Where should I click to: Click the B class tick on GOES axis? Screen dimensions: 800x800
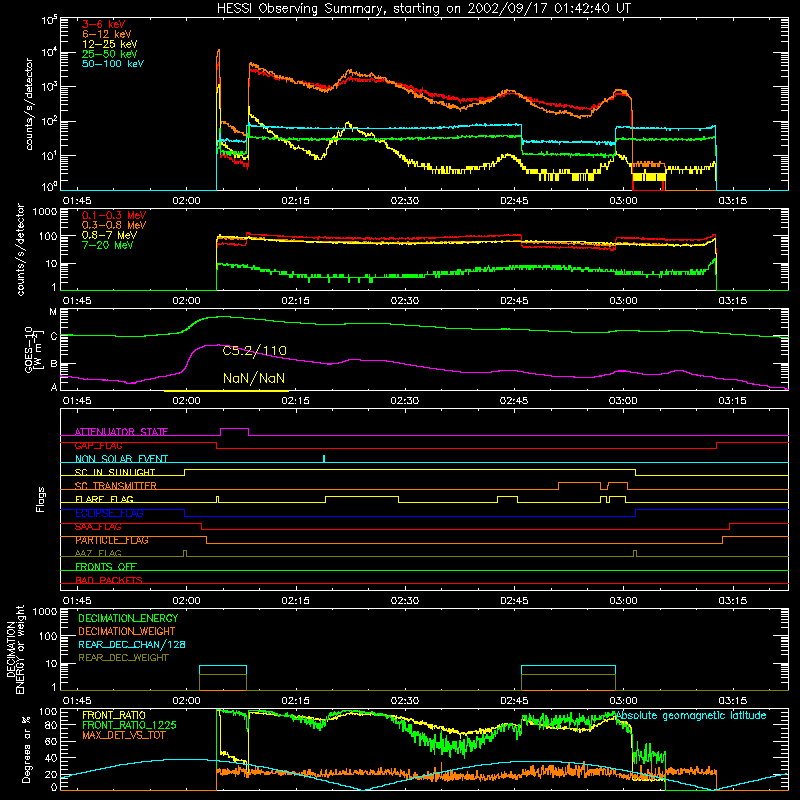pyautogui.click(x=53, y=364)
